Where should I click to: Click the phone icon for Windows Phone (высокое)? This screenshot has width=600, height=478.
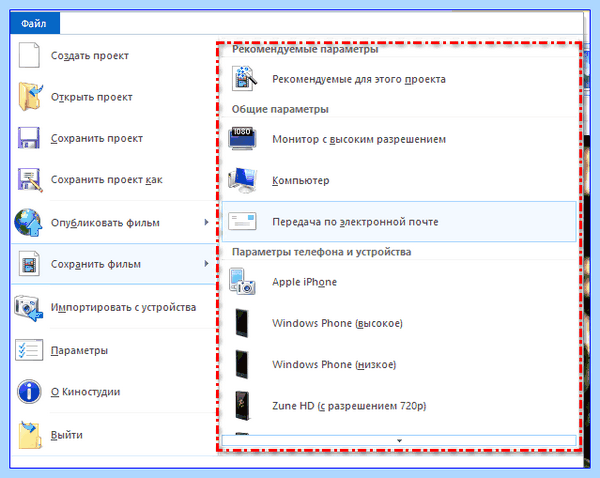click(242, 323)
